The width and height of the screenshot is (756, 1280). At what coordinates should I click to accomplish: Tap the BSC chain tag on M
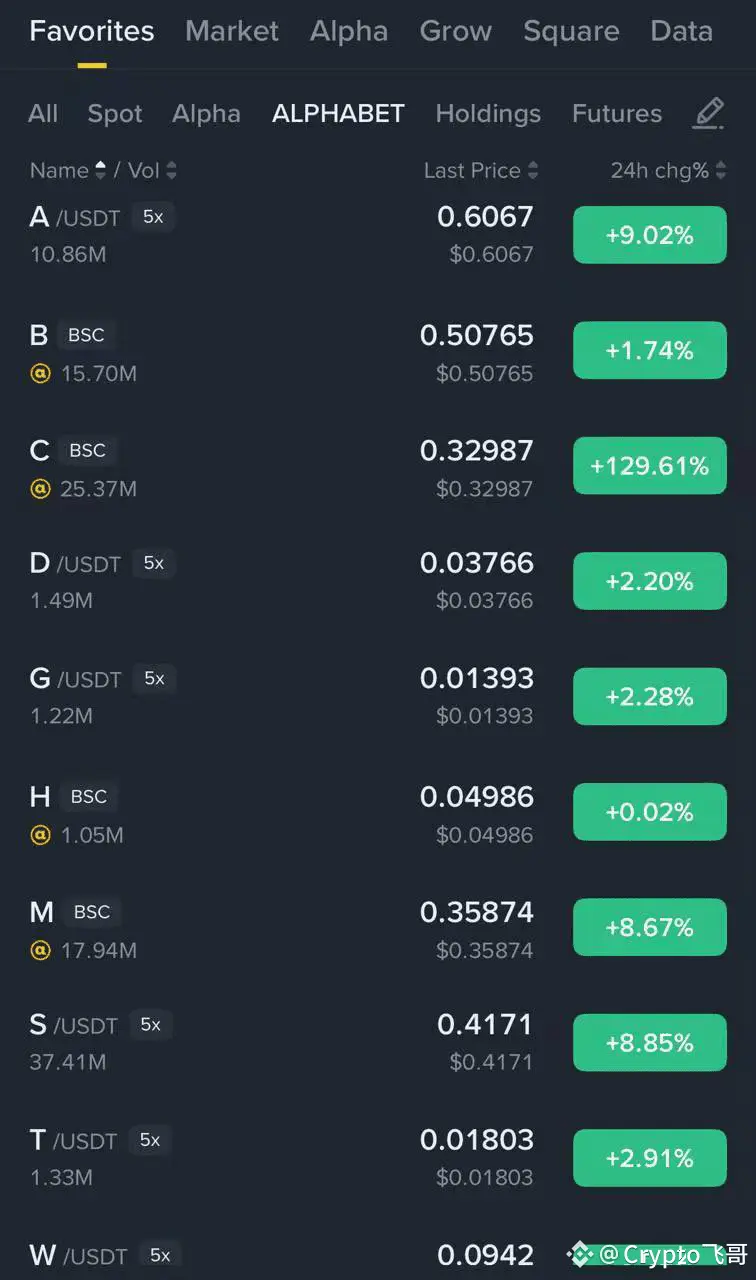[x=92, y=912]
